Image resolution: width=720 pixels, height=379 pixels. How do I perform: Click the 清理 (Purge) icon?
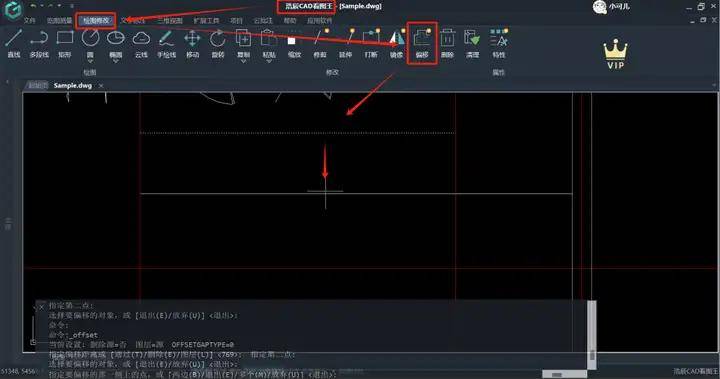(472, 39)
